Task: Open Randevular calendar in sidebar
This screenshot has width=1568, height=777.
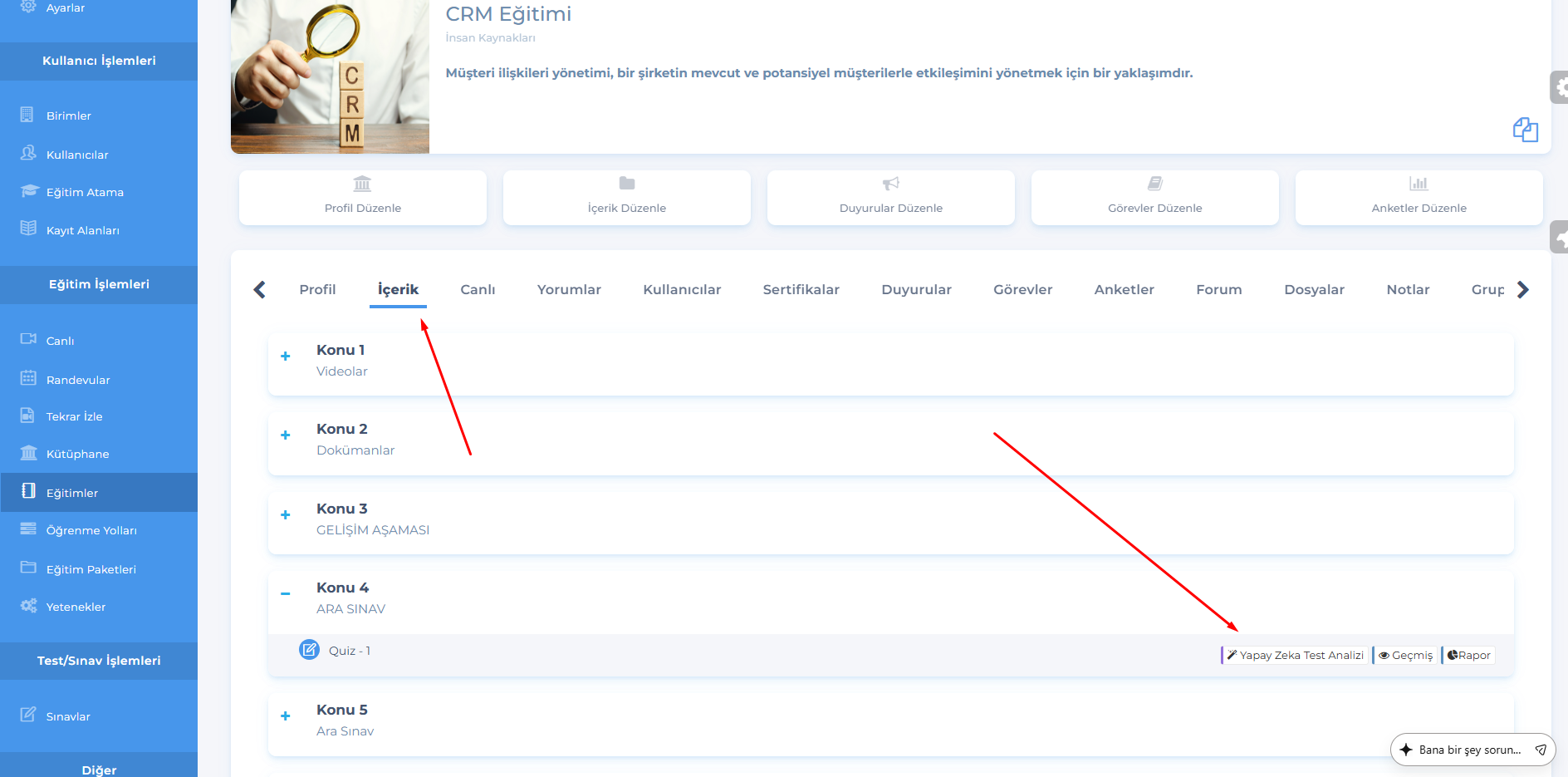Action: [x=28, y=379]
